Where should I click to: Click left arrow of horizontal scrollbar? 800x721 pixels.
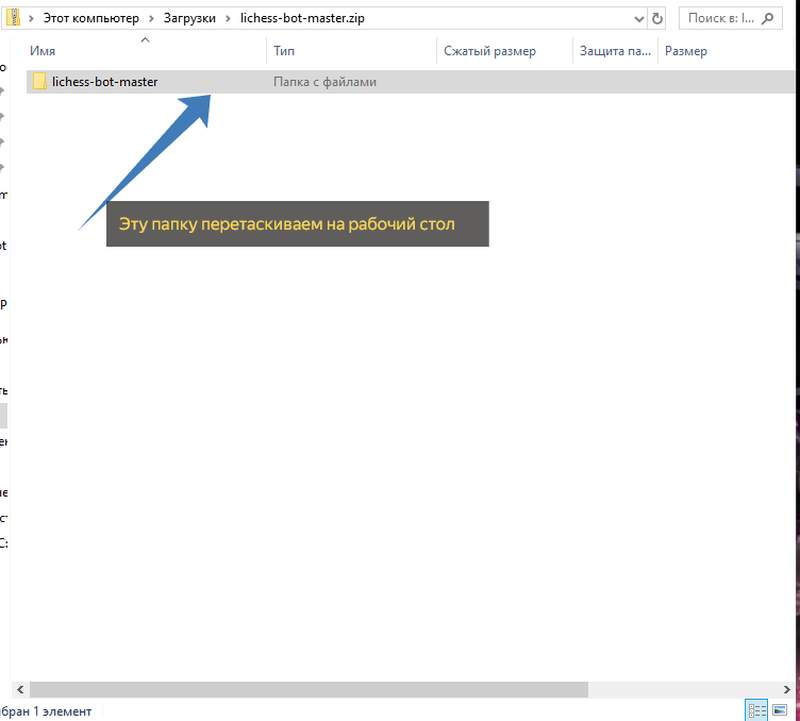[x=20, y=690]
